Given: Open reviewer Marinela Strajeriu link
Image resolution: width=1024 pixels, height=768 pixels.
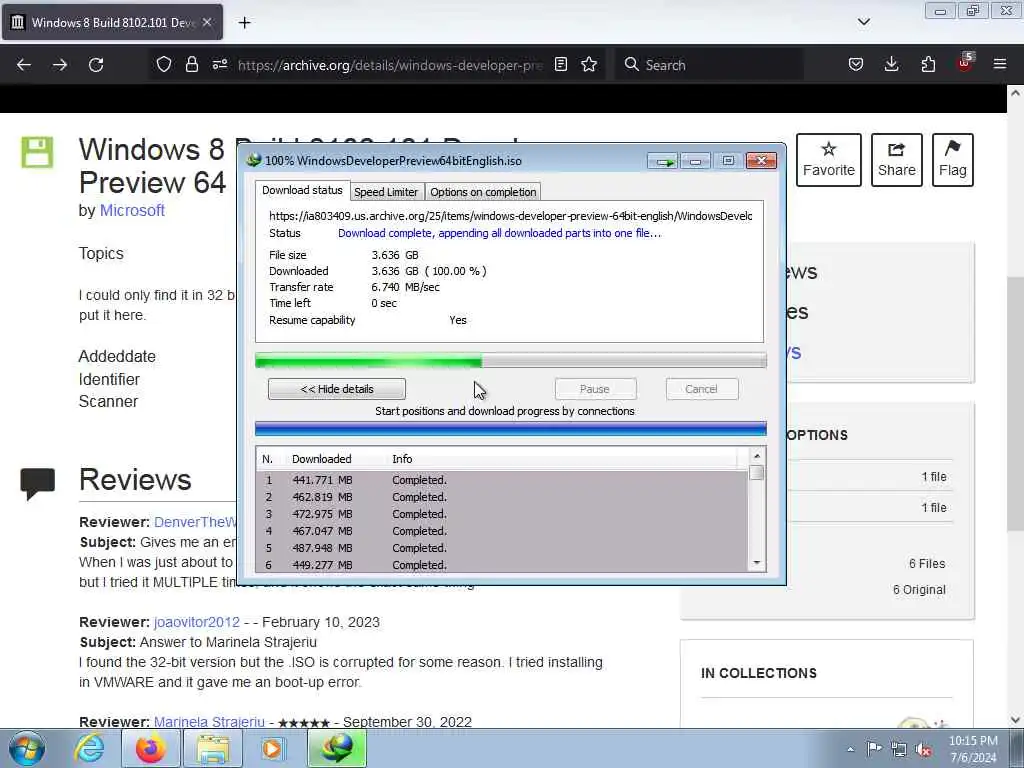Looking at the screenshot, I should pos(209,722).
